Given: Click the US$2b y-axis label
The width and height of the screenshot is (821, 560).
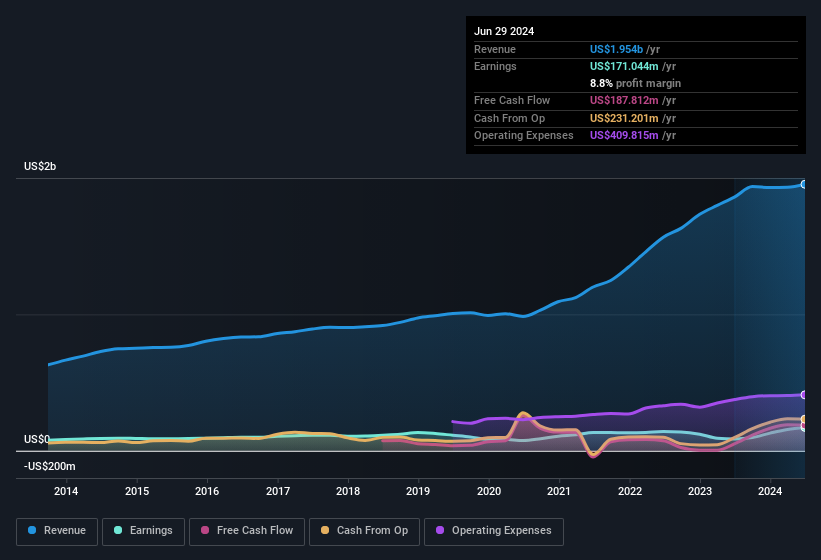Looking at the screenshot, I should [x=40, y=166].
